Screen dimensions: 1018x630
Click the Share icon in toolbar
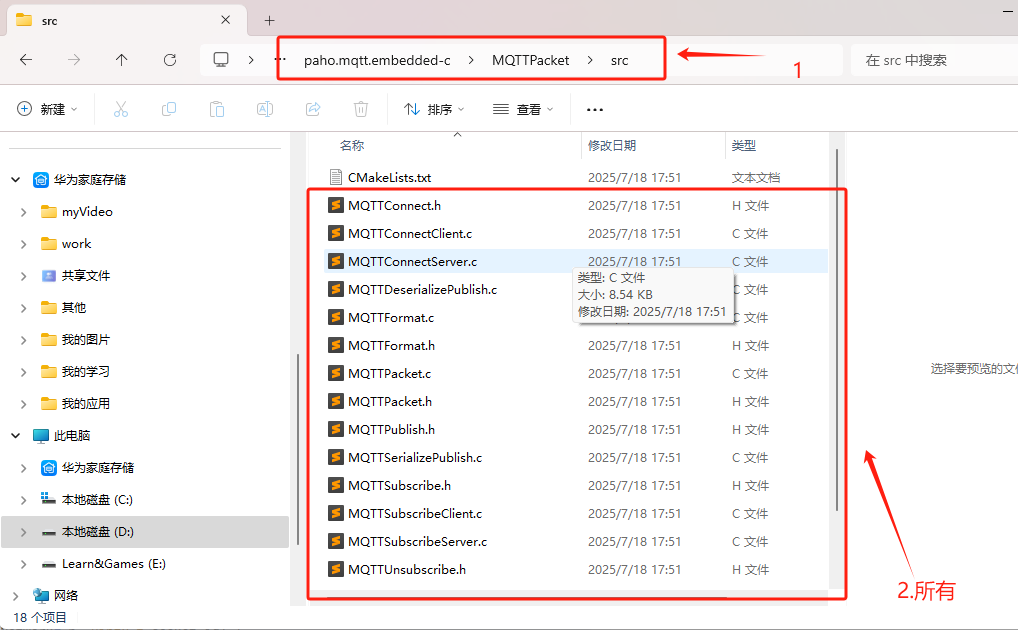pos(313,109)
